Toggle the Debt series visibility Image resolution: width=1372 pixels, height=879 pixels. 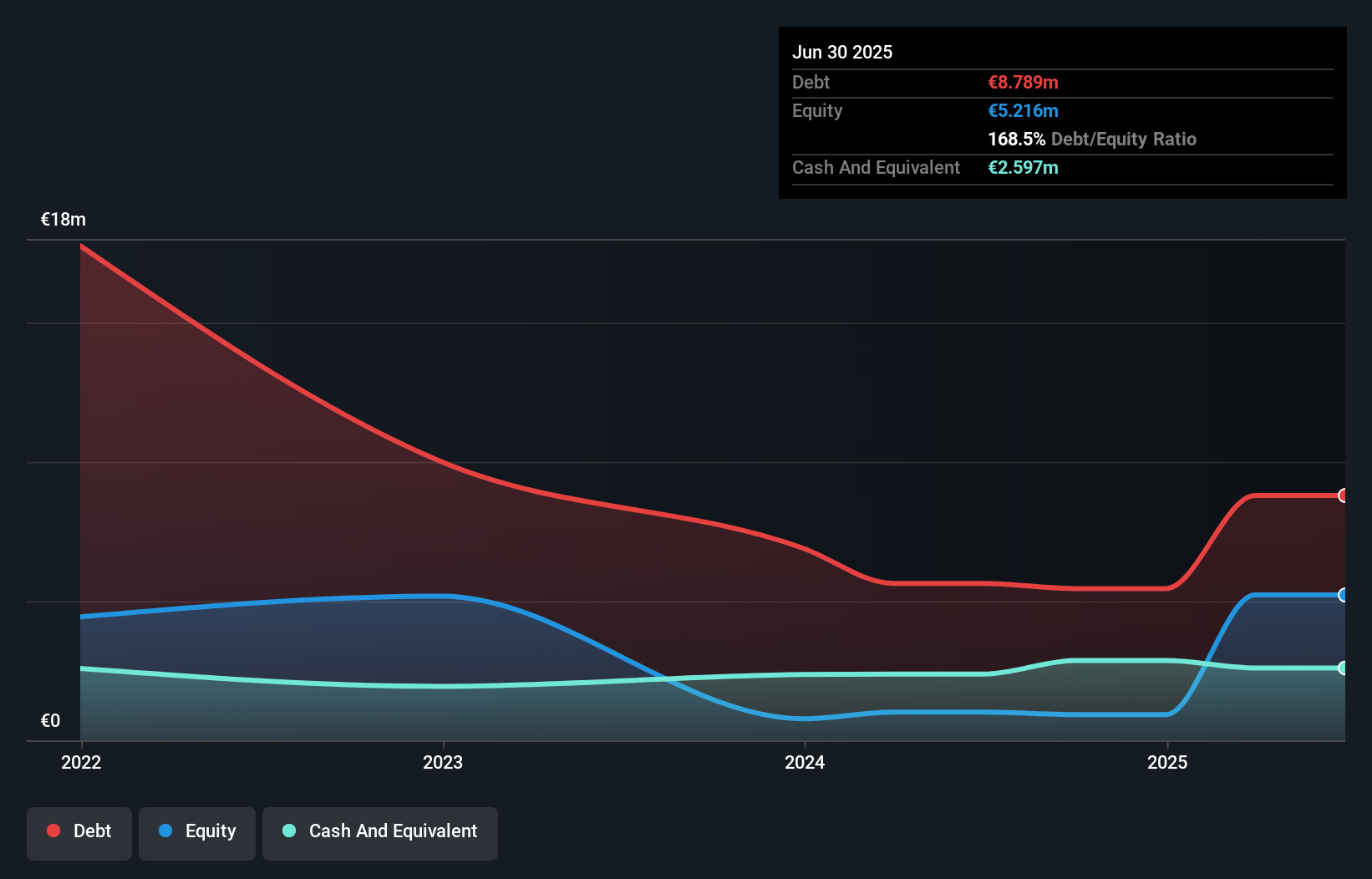pyautogui.click(x=79, y=832)
